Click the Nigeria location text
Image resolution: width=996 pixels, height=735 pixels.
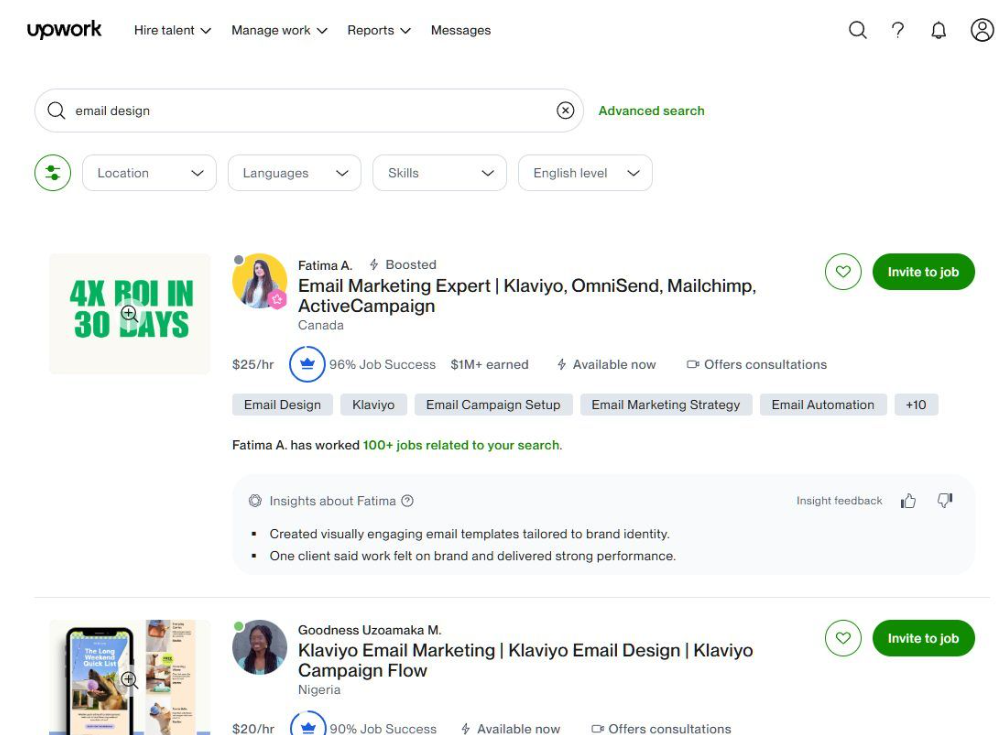point(319,689)
